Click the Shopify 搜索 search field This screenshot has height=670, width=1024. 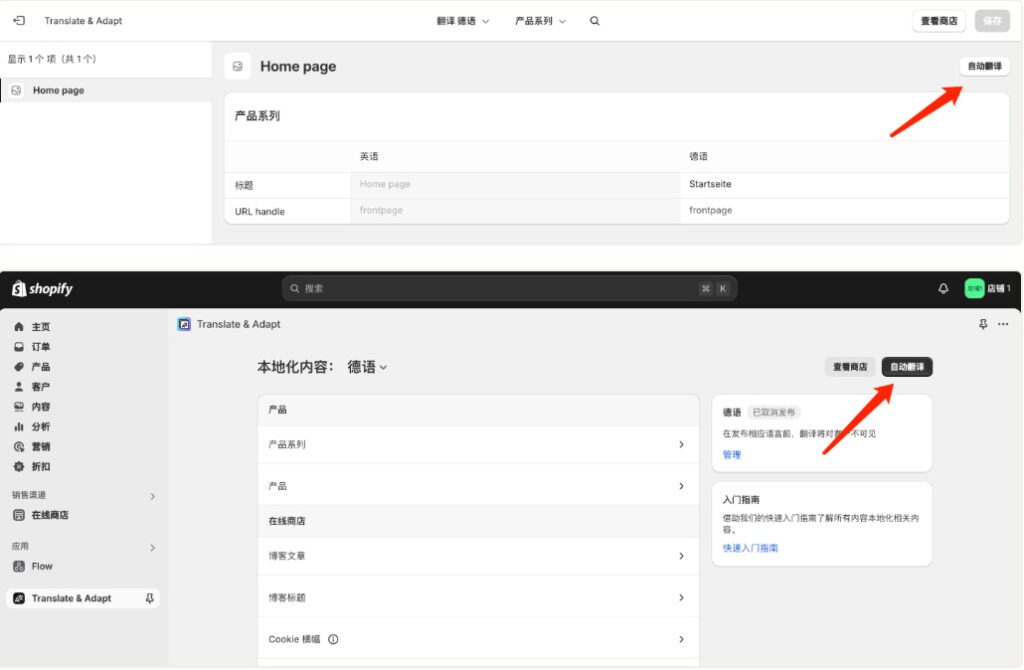click(x=500, y=288)
